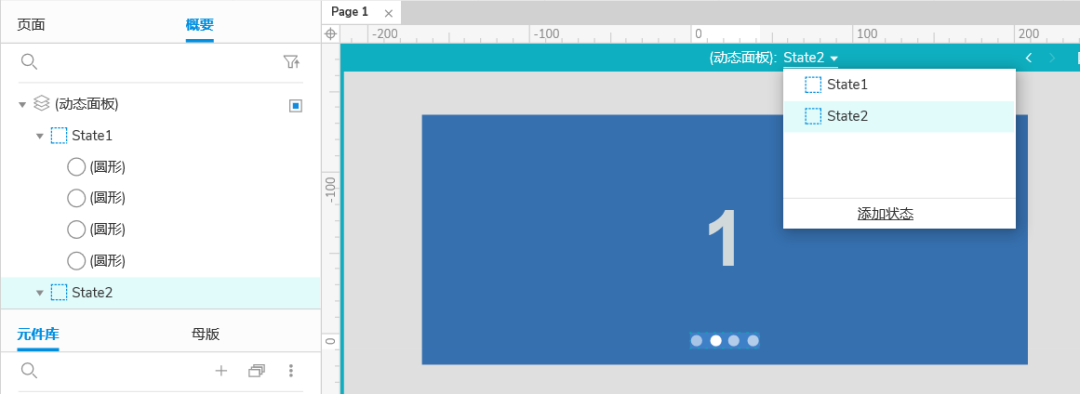Open the State2 dropdown in panel header
Screen dimensions: 1080x394
pyautogui.click(x=811, y=58)
